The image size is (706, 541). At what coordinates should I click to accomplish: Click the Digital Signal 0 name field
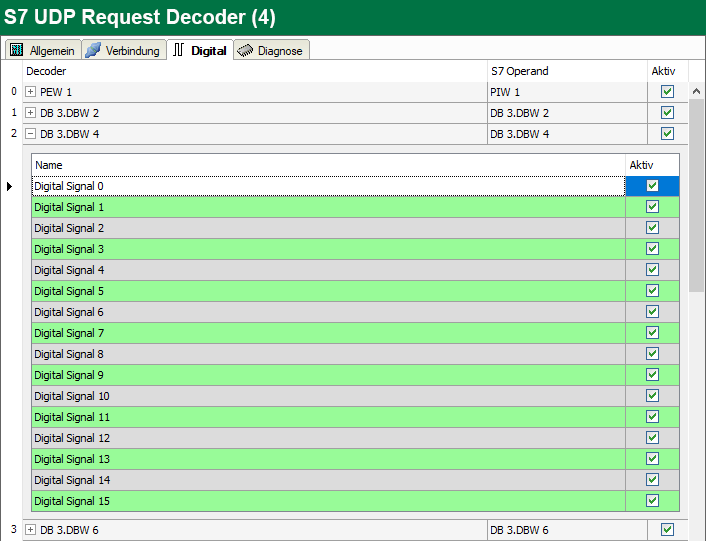(328, 186)
